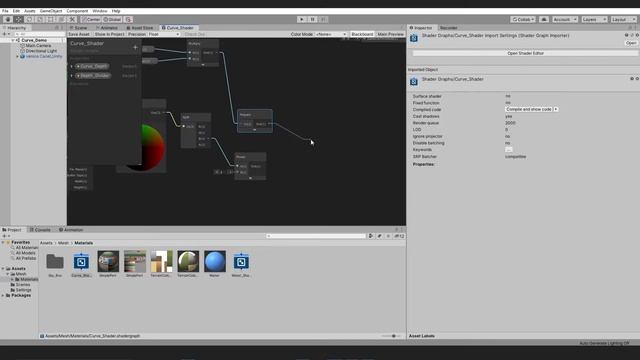640x360 pixels.
Task: Open the cloud services icon
Action: click(x=544, y=19)
